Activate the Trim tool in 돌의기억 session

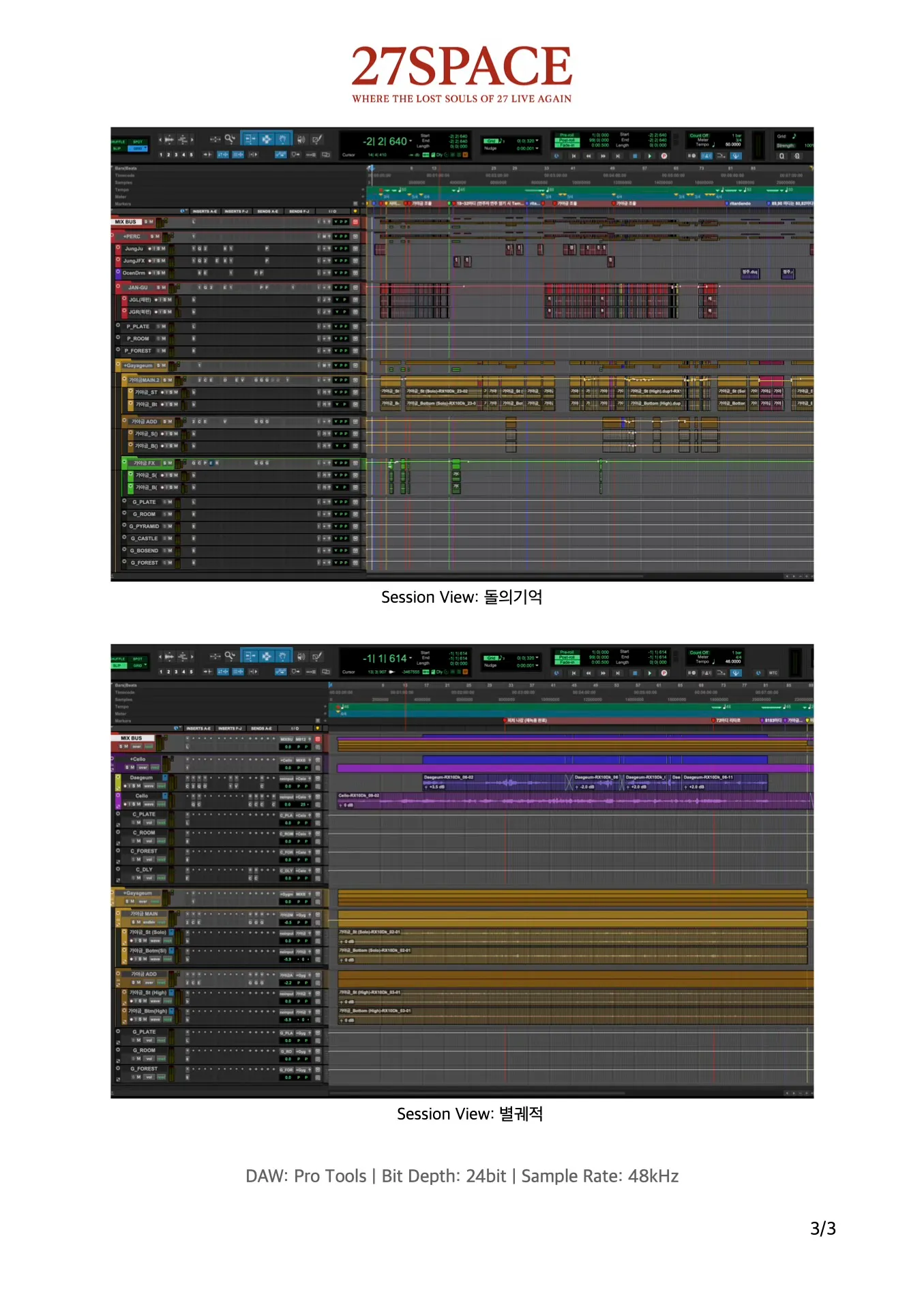click(x=250, y=139)
